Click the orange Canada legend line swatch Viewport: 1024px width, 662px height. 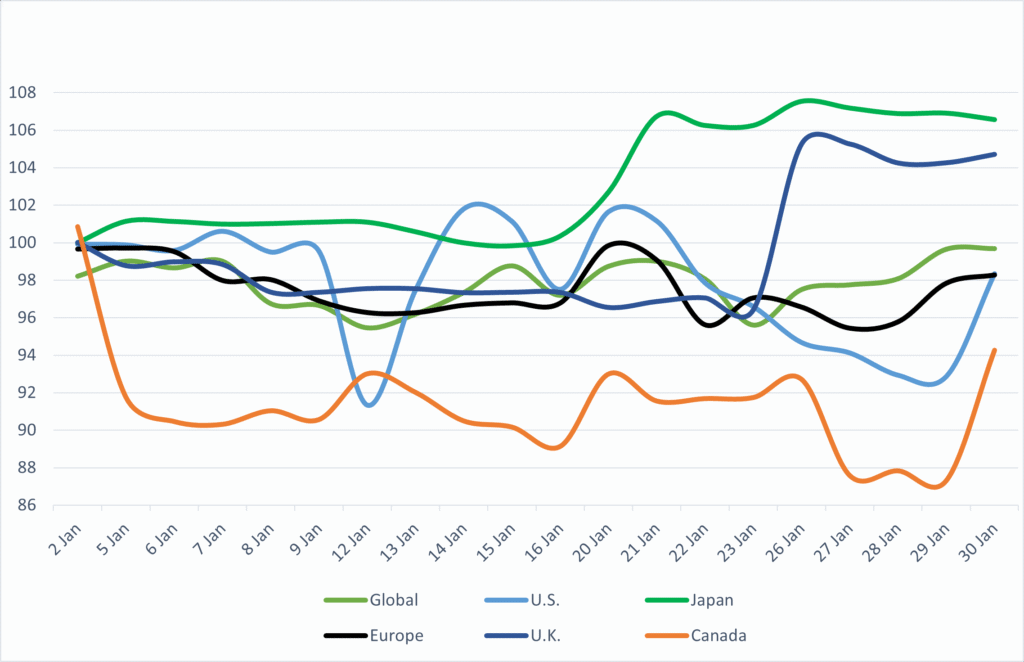(662, 635)
